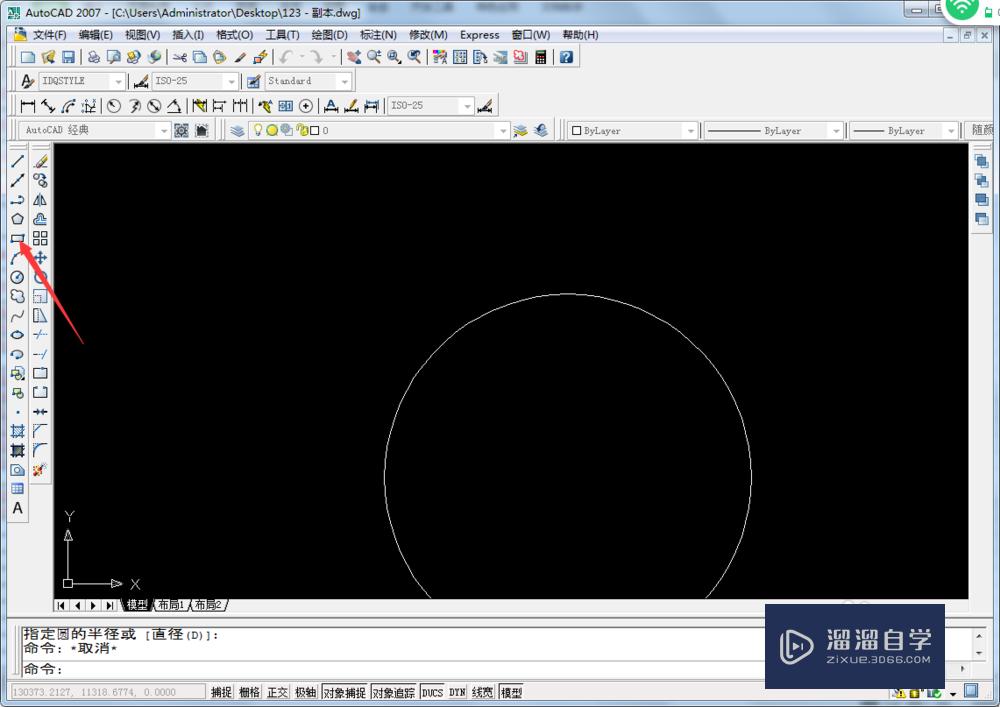Click the ByLayer lineweight control
Viewport: 1000px width, 707px height.
900,130
